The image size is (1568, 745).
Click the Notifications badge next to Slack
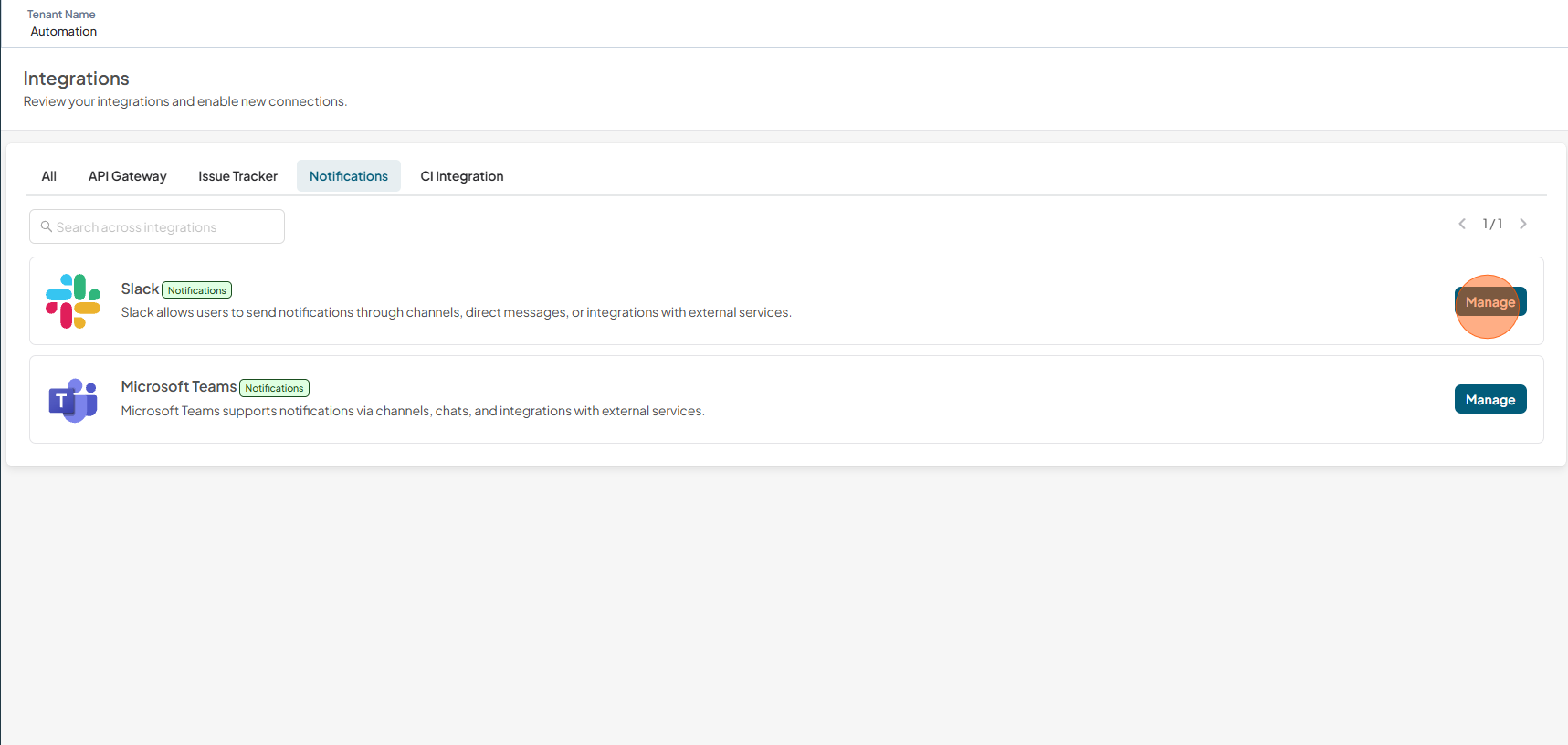(197, 290)
